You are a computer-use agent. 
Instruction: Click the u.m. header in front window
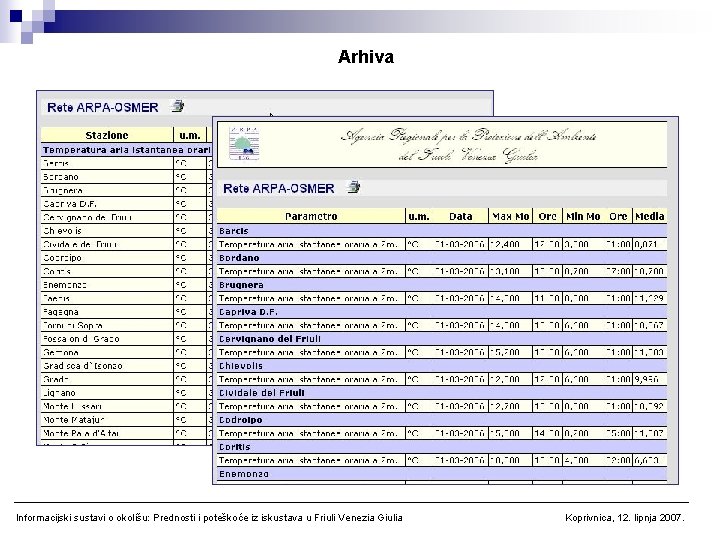pos(419,216)
